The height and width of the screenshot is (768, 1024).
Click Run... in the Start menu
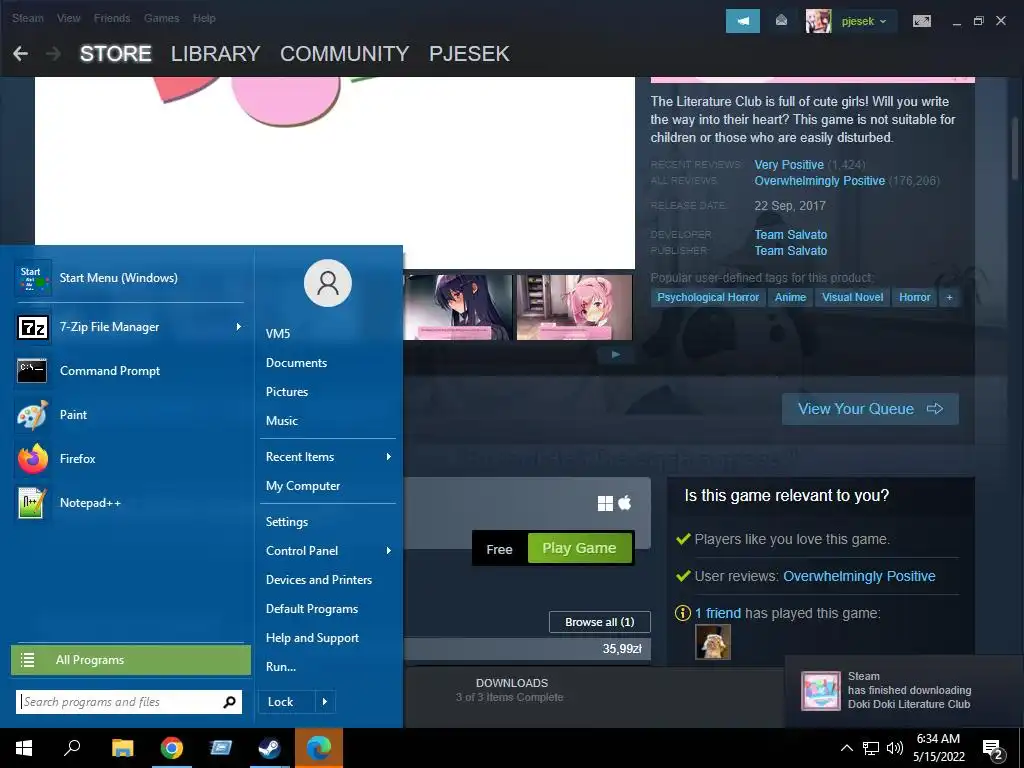(x=281, y=667)
